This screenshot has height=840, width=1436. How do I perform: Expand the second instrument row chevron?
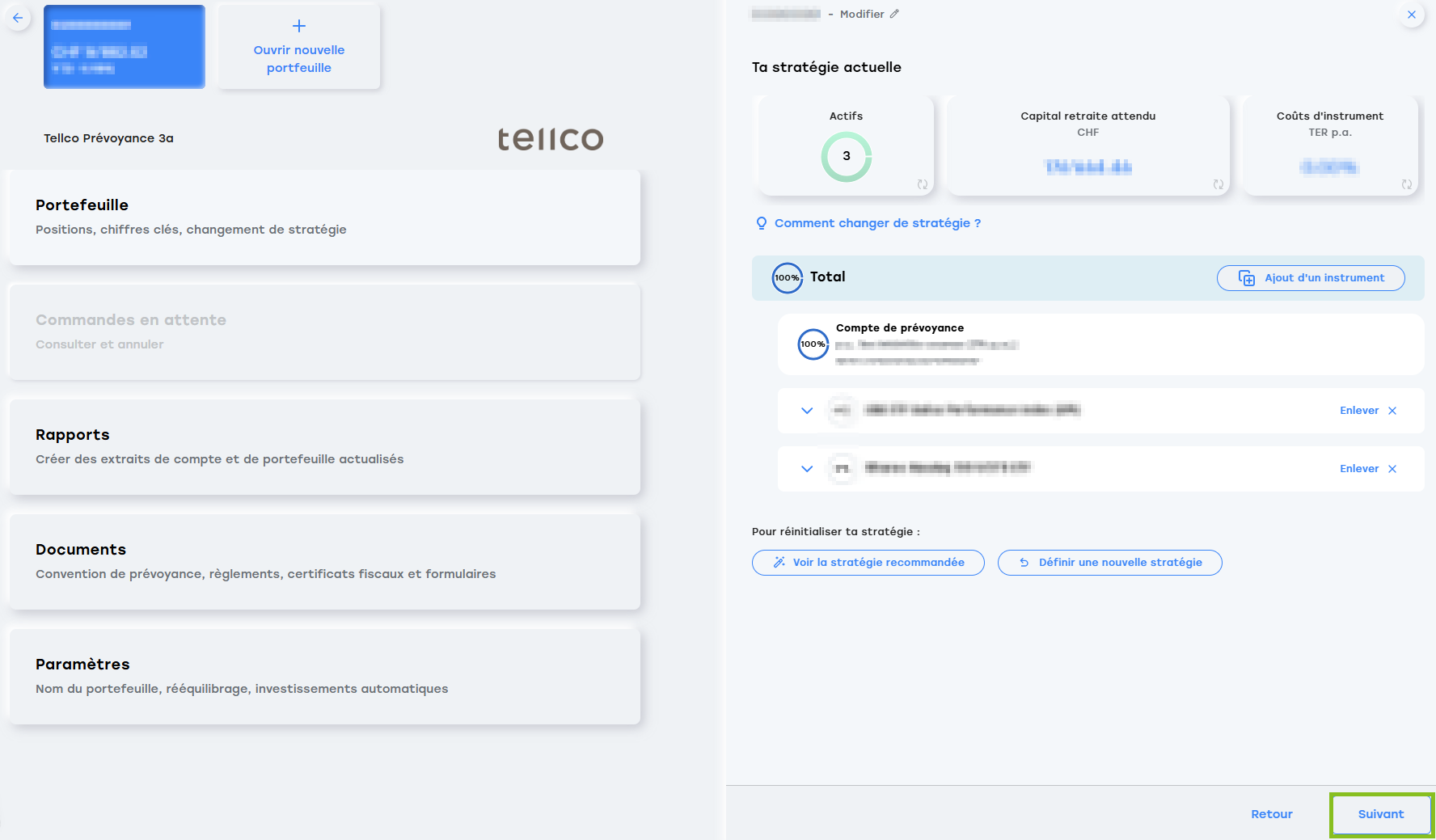click(x=807, y=469)
